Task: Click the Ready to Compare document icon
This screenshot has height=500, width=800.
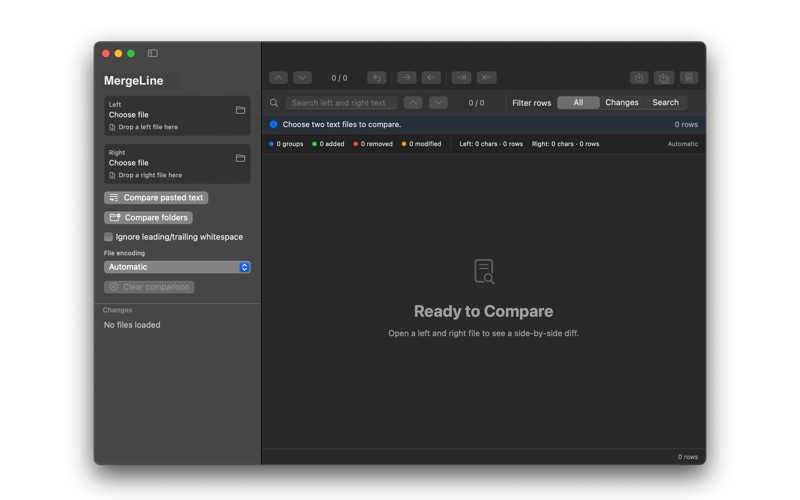Action: click(484, 271)
